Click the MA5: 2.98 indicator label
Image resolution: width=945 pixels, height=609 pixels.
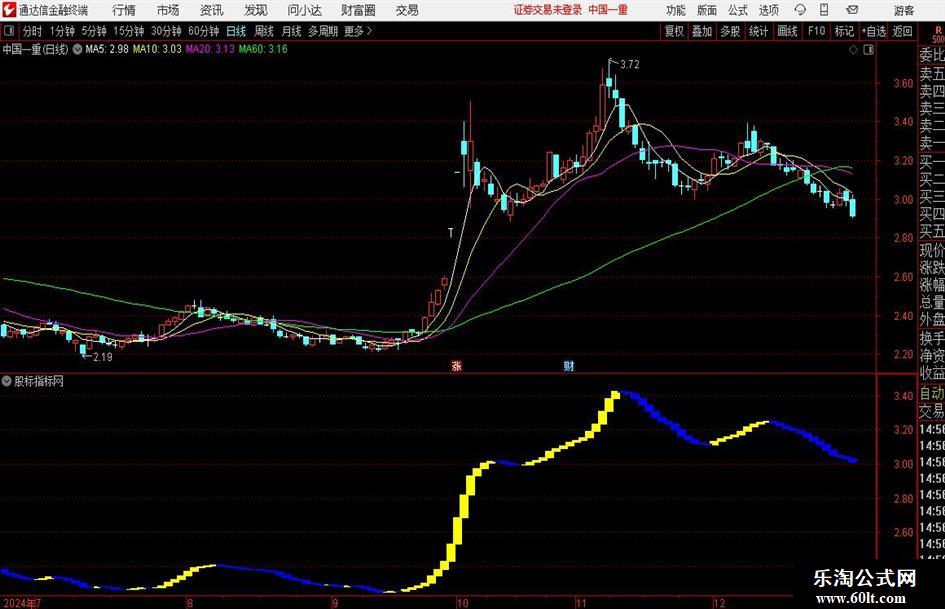point(107,49)
